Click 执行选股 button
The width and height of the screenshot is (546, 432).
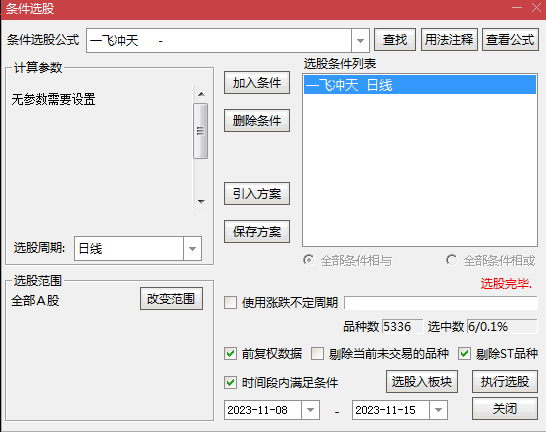505,382
